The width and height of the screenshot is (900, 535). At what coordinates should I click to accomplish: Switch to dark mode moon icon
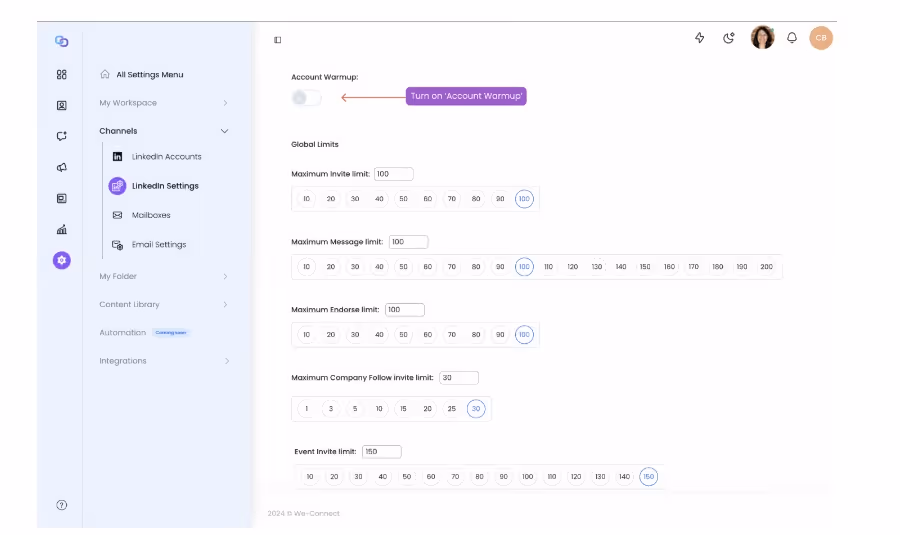point(728,38)
